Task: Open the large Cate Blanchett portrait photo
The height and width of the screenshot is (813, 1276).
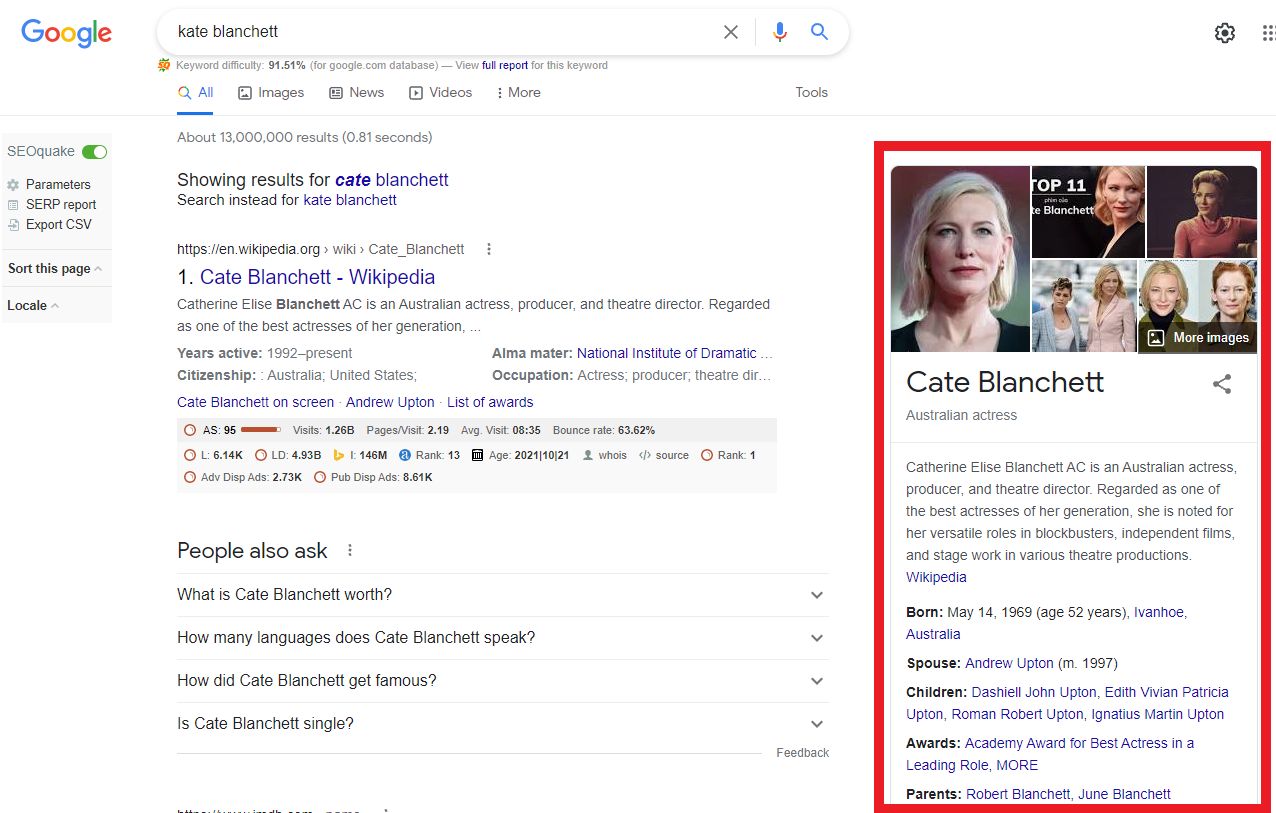Action: [x=960, y=259]
